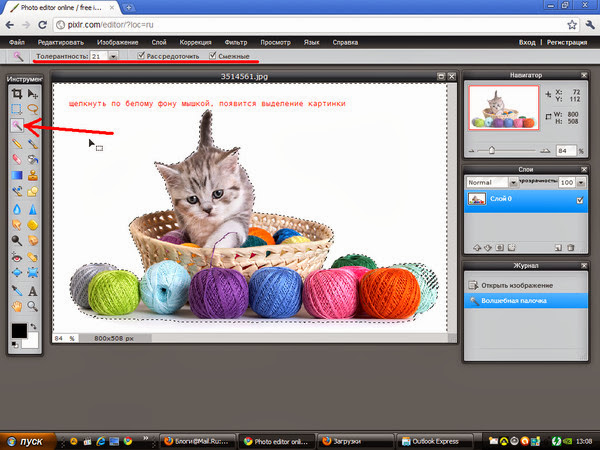Select the Spot Heal bandage tool
This screenshot has width=600, height=450.
coord(33,257)
